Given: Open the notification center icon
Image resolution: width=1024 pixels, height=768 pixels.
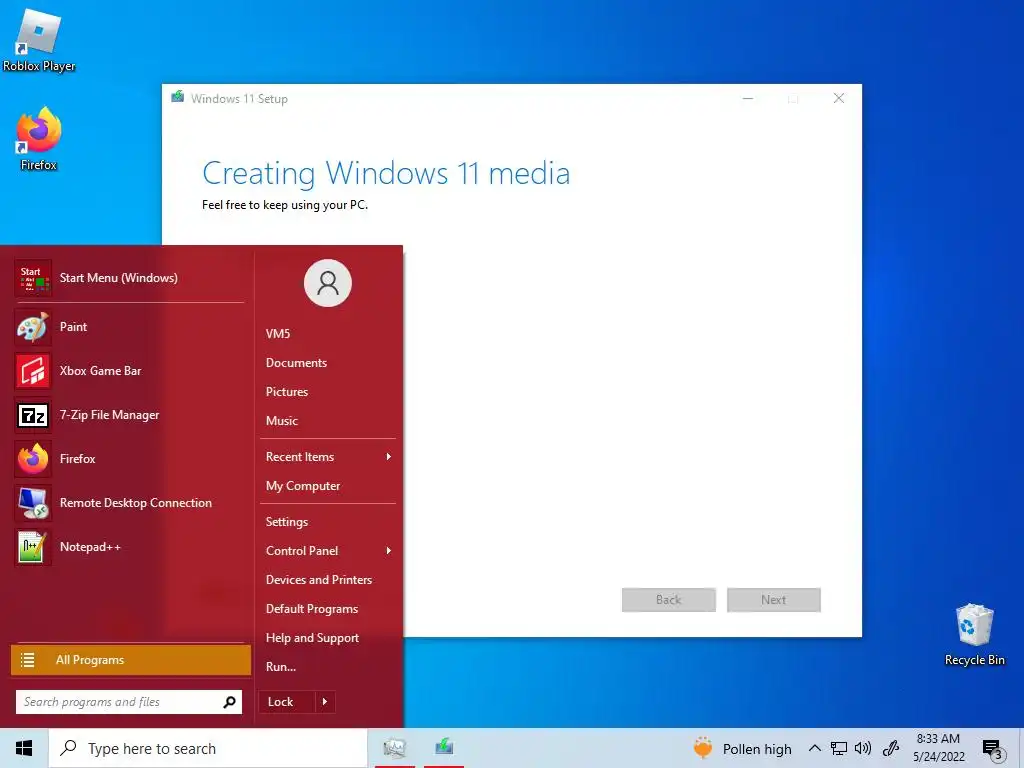Looking at the screenshot, I should [x=993, y=749].
